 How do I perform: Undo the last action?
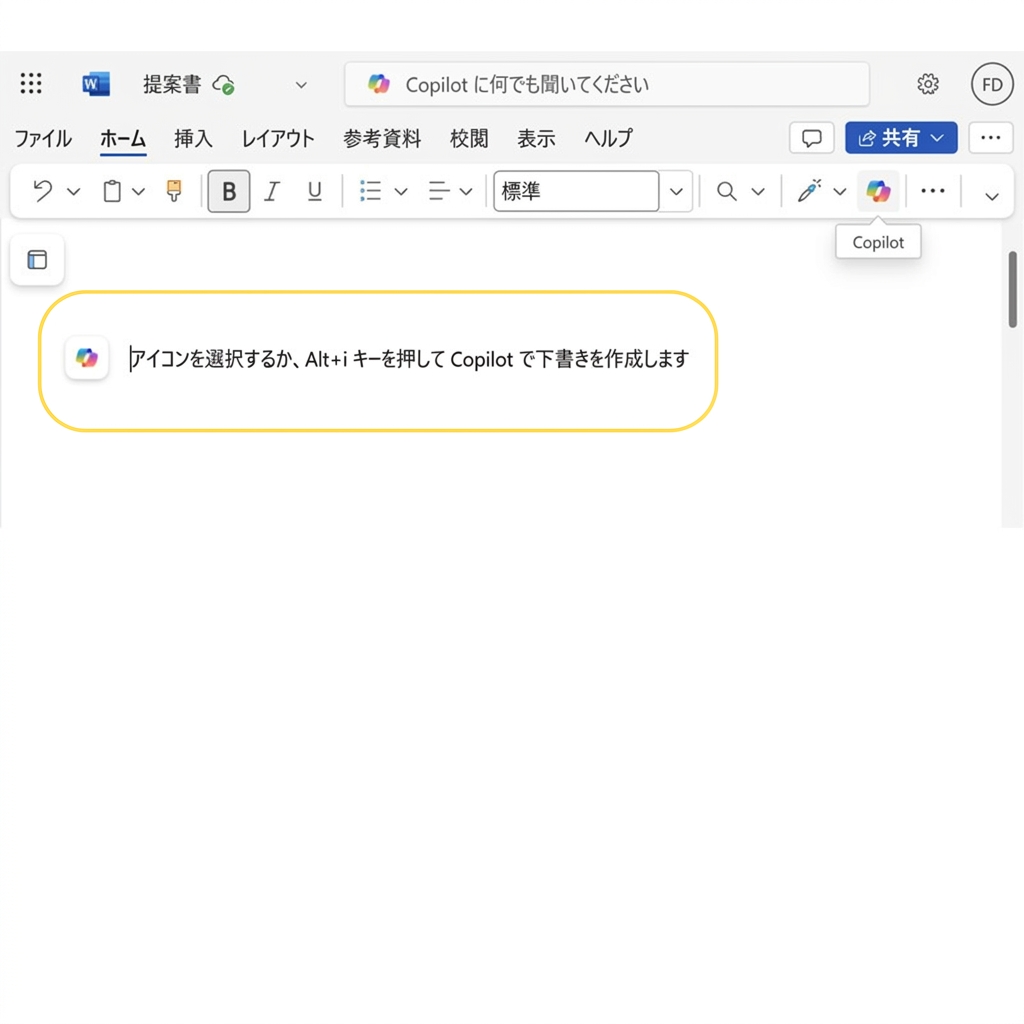click(43, 191)
